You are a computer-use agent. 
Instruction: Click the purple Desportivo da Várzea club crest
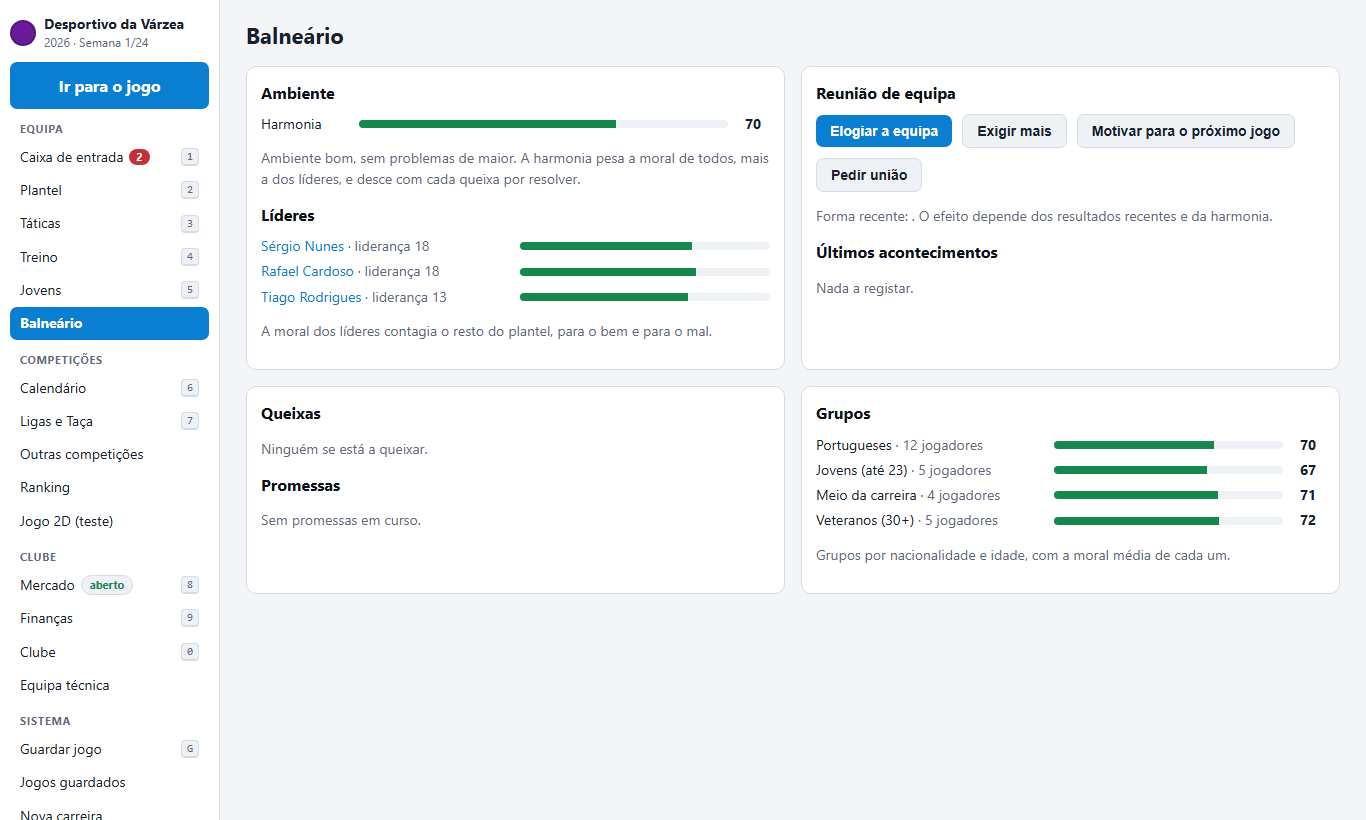(23, 33)
